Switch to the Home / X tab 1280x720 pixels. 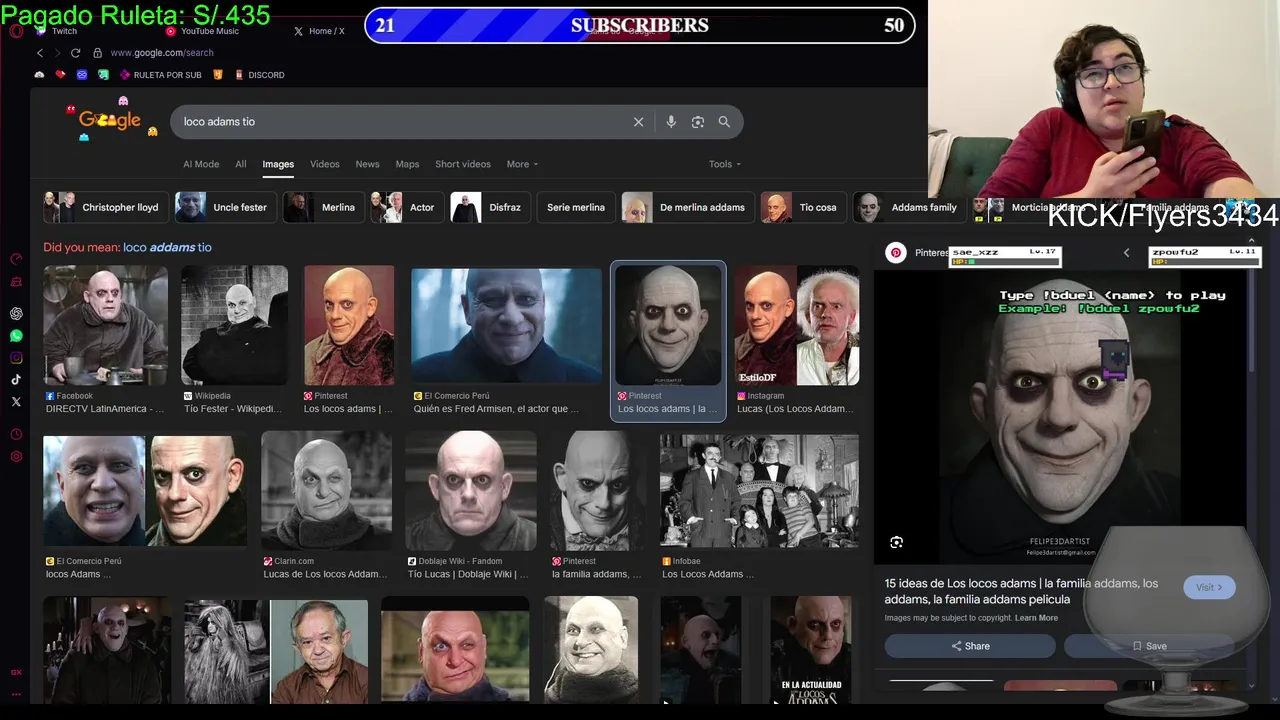click(319, 31)
